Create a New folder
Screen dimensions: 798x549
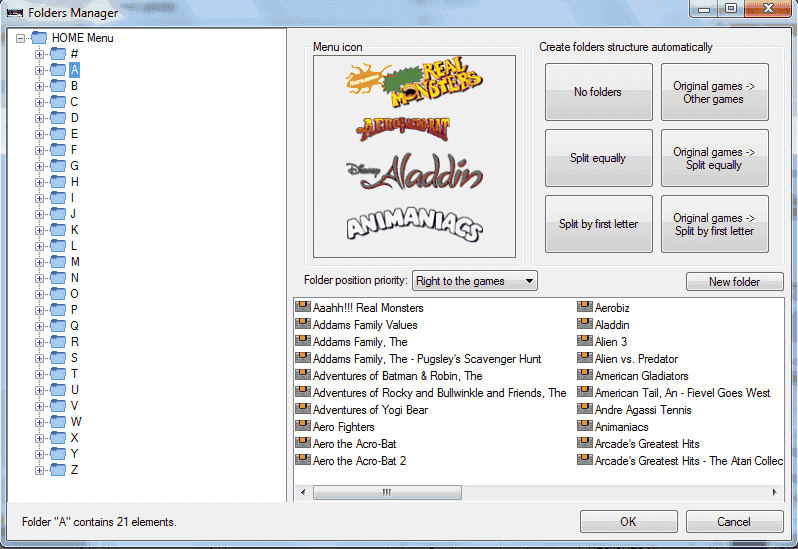click(734, 281)
